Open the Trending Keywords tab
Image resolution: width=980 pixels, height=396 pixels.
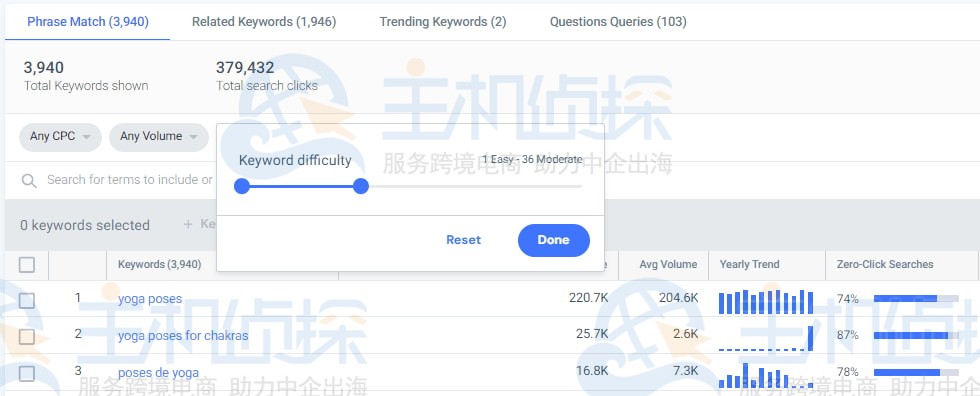click(442, 22)
